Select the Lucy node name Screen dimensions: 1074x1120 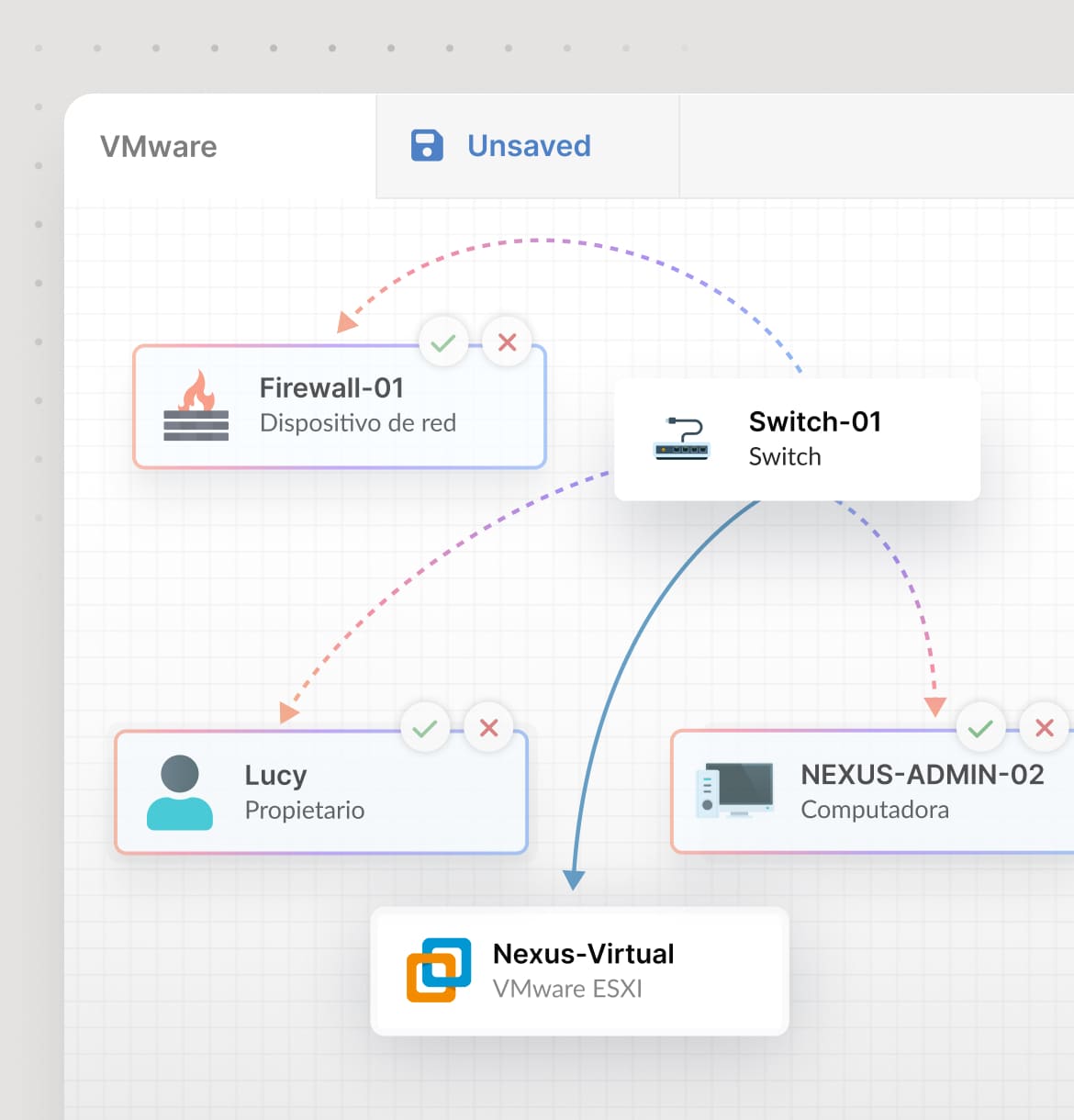(275, 776)
